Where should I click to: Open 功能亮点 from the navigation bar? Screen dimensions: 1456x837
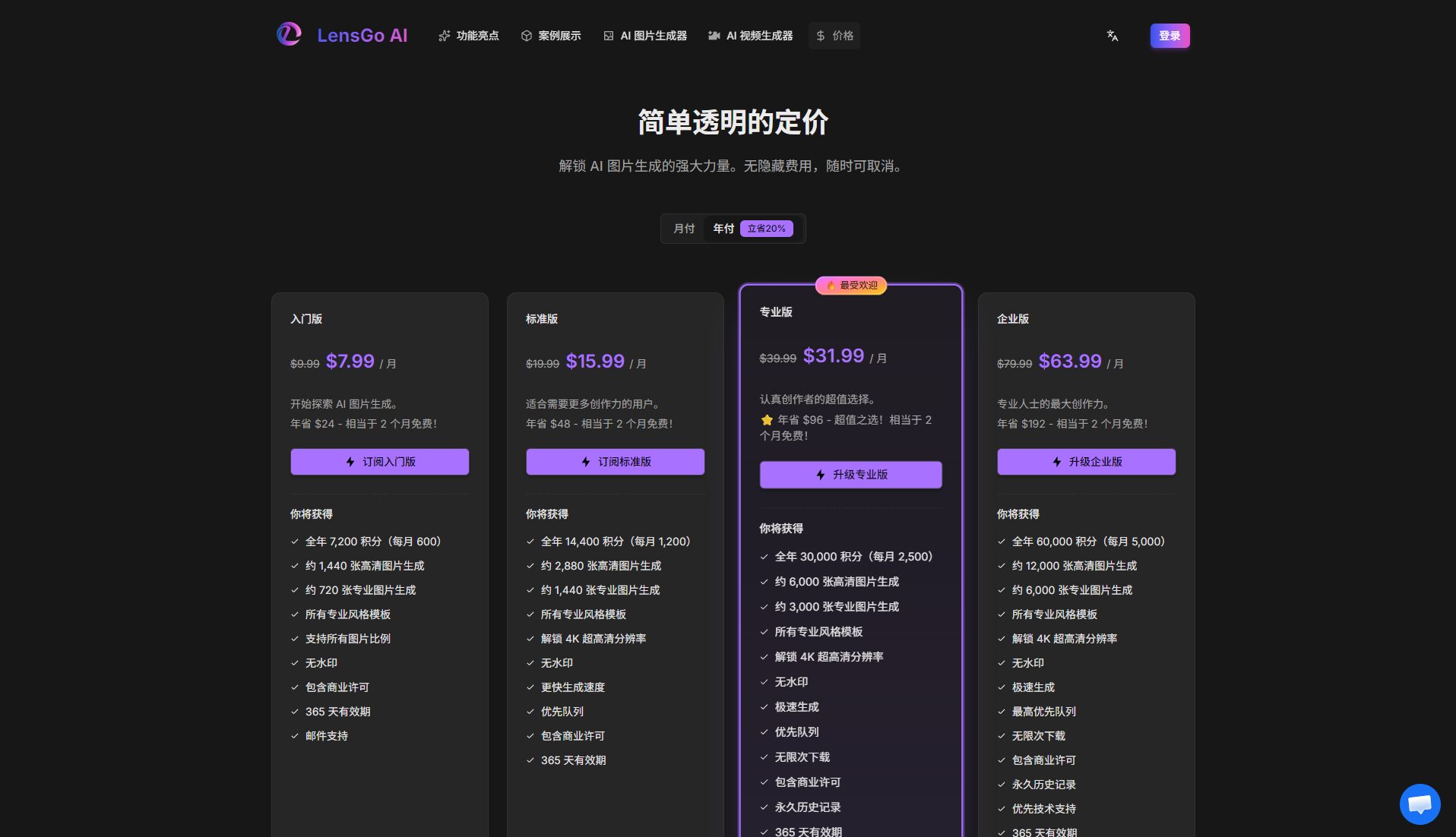477,35
